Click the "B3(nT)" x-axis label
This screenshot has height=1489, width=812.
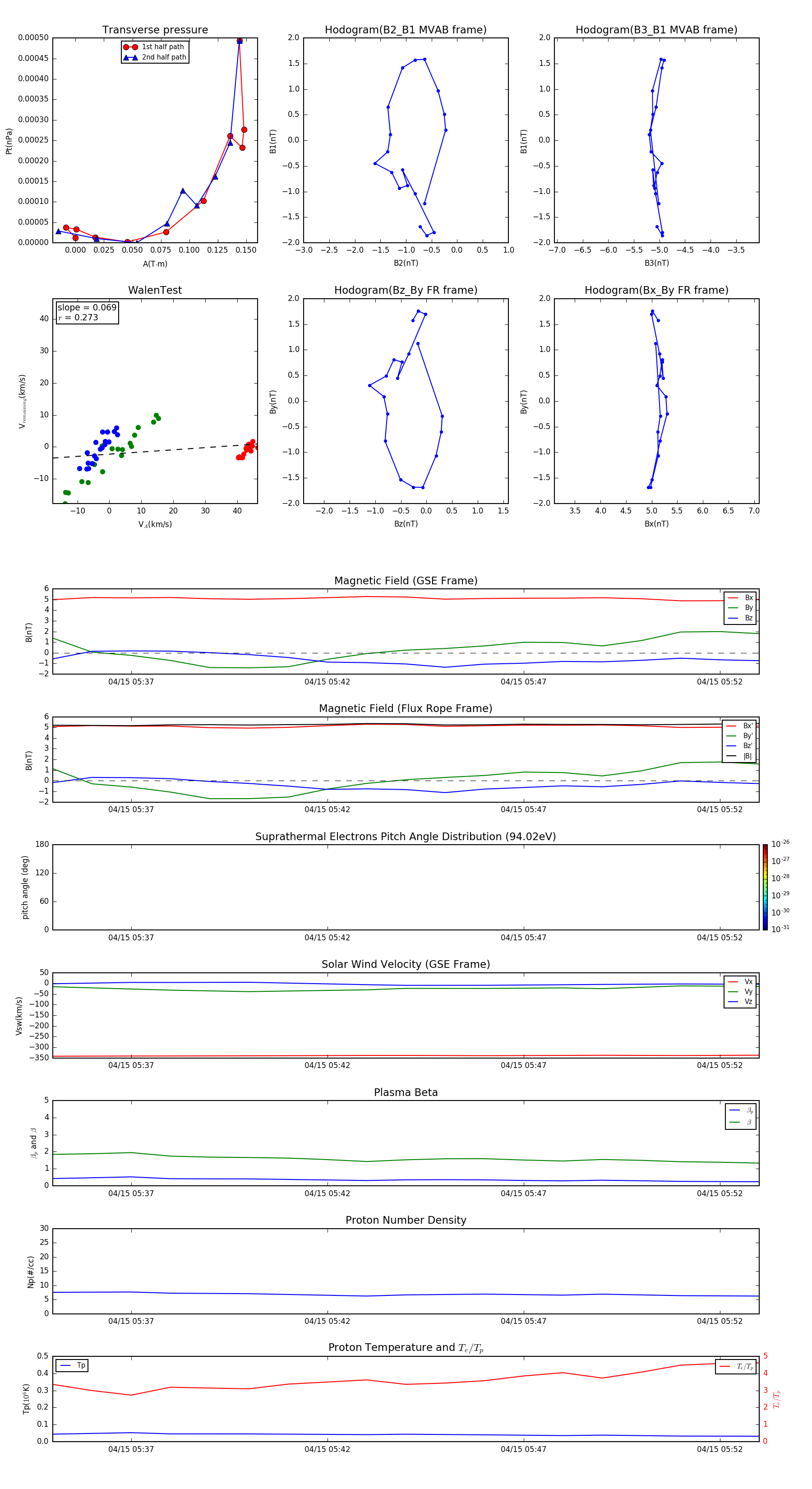click(656, 263)
